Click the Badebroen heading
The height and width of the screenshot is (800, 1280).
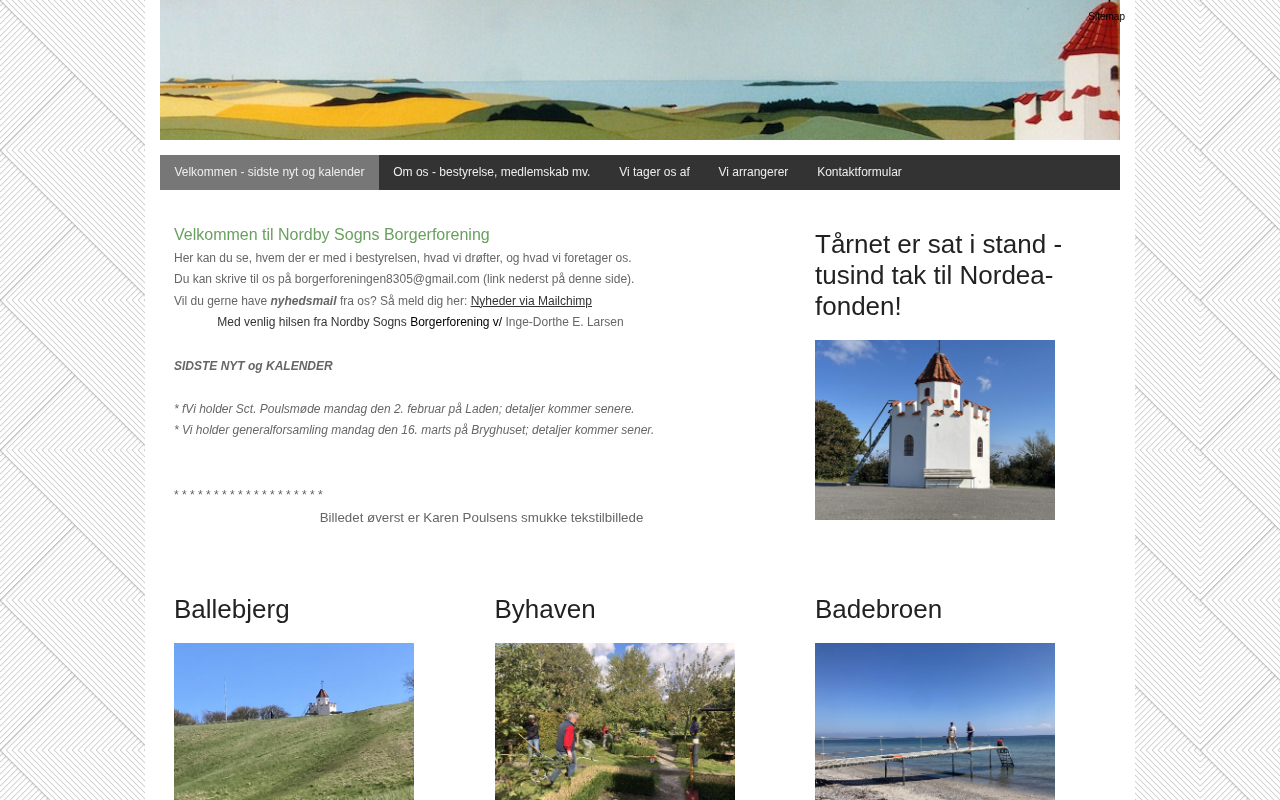[878, 609]
